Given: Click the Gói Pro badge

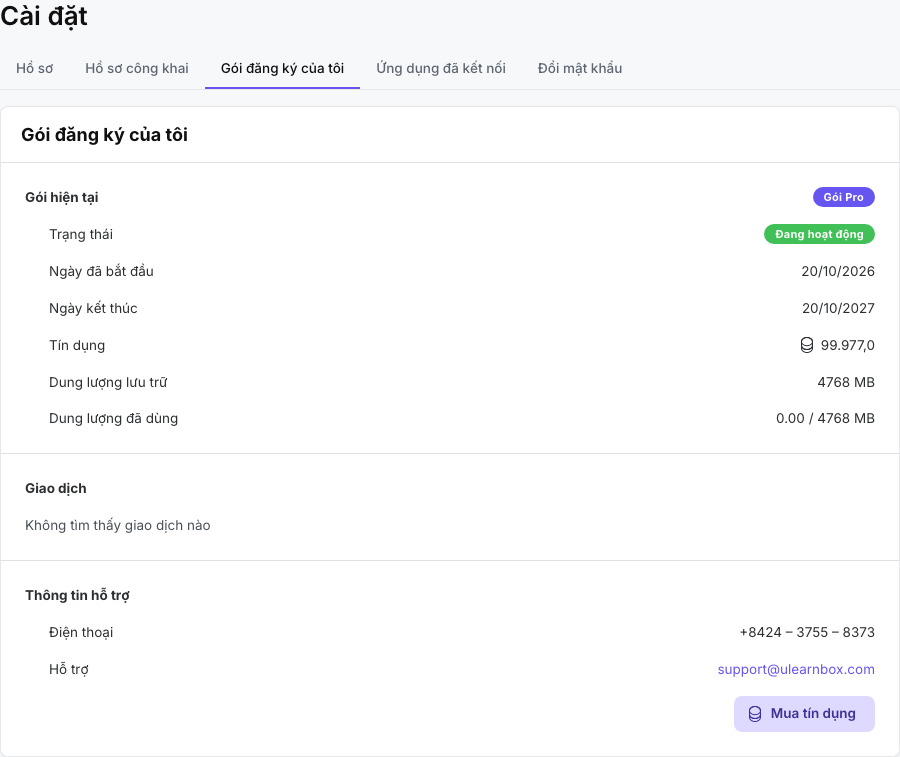Looking at the screenshot, I should (x=844, y=197).
